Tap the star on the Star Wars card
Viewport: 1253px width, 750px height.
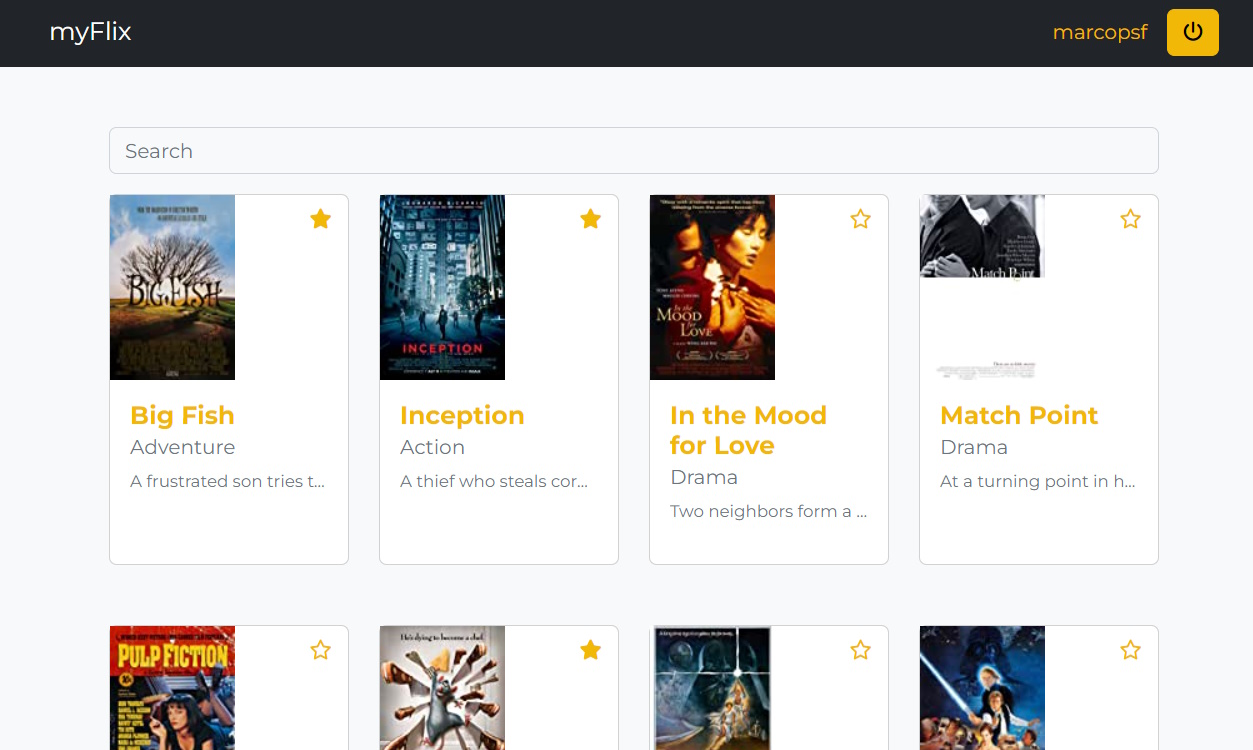860,649
